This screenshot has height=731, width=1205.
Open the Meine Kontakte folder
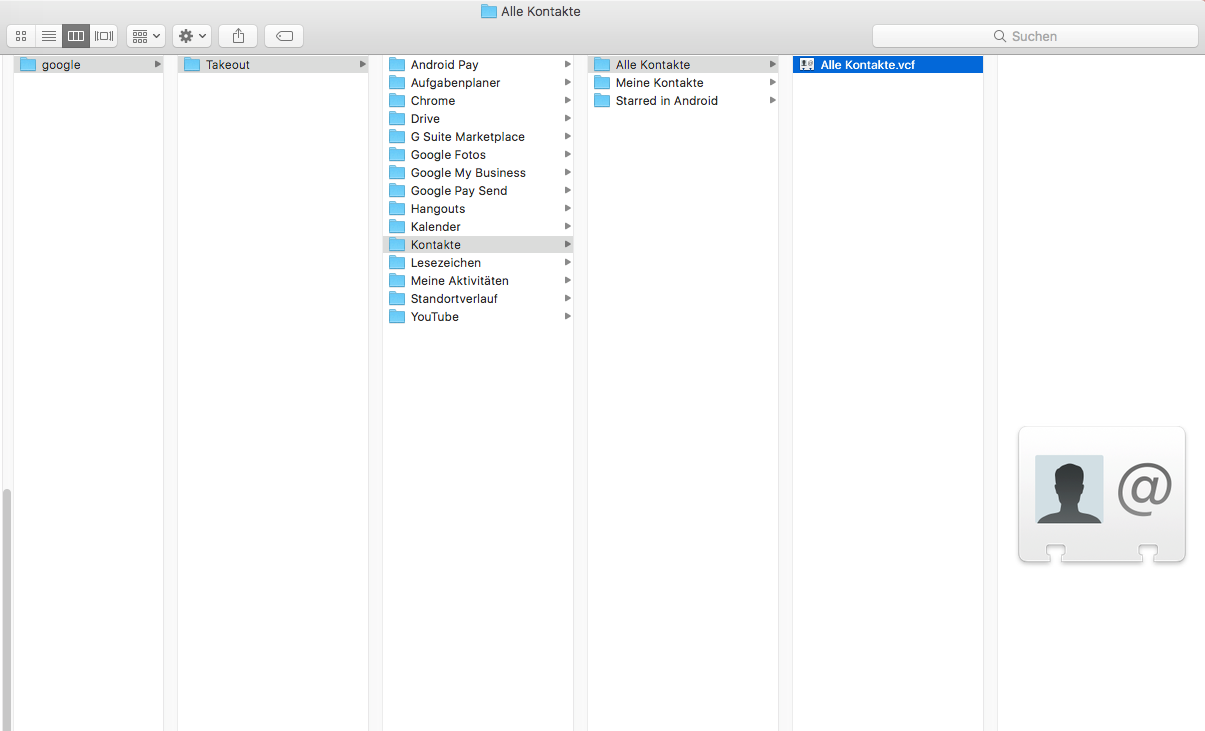(x=683, y=82)
